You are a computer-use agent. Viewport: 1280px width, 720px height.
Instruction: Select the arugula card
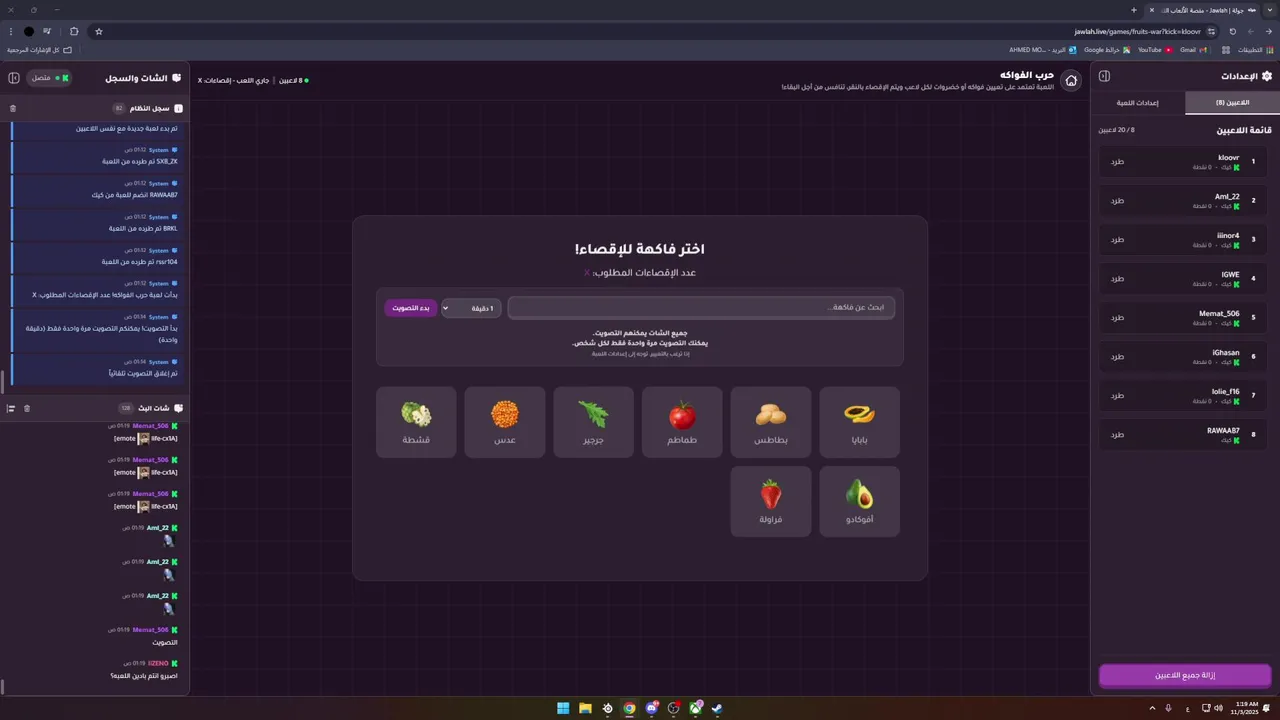click(594, 422)
